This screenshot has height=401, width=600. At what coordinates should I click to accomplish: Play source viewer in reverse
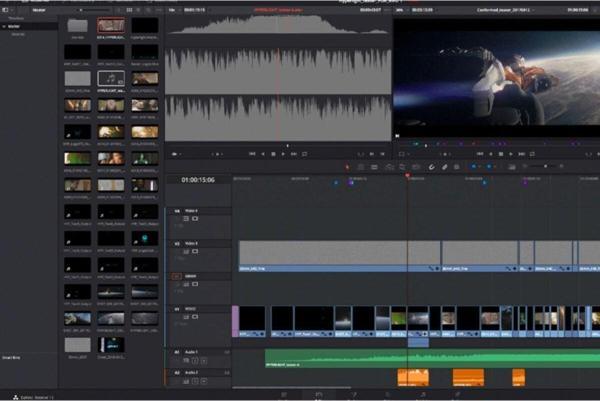263,154
